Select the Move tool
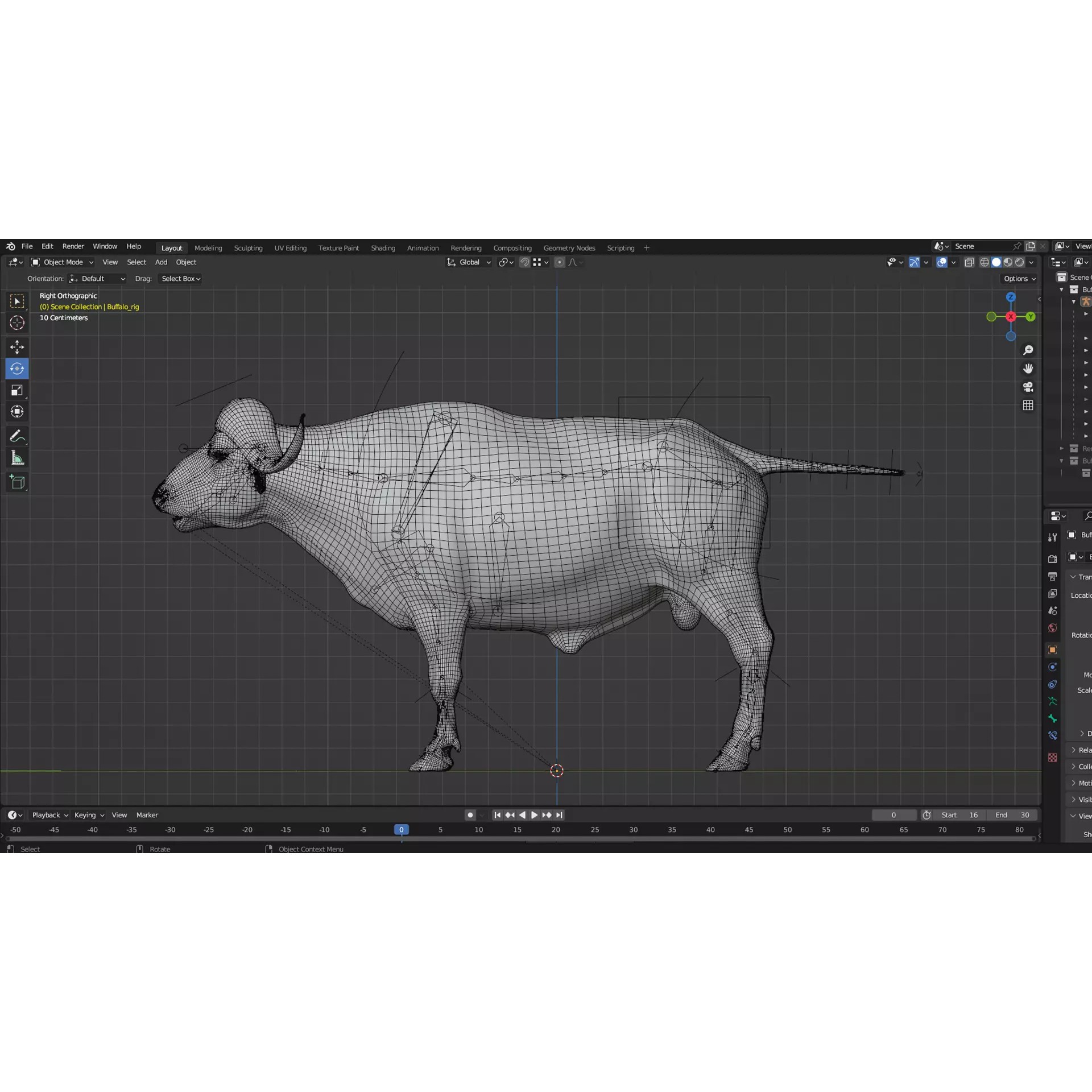The width and height of the screenshot is (1092, 1092). click(x=17, y=347)
